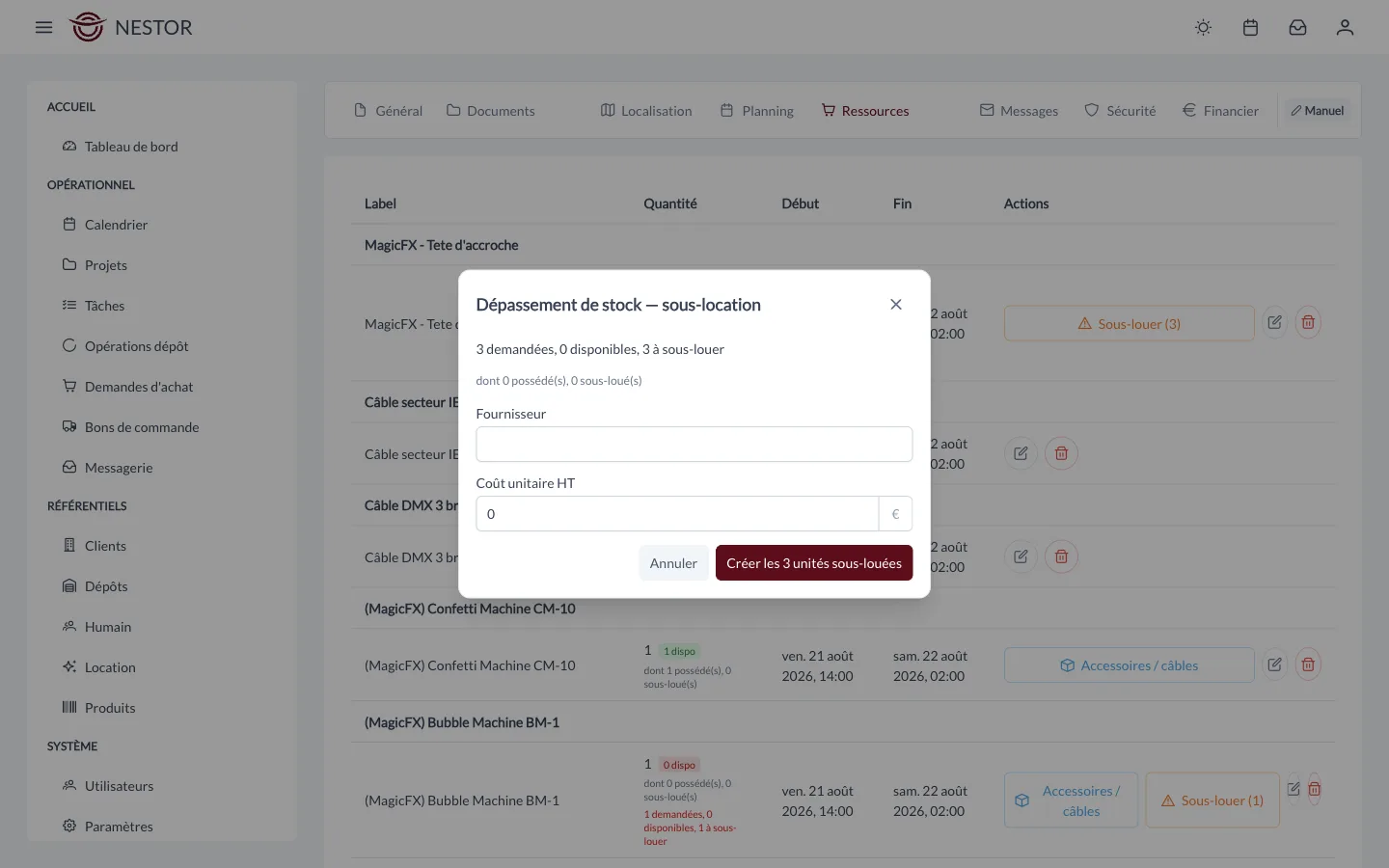This screenshot has height=868, width=1389.
Task: Delete the Confetti Machine CM-10 row
Action: click(x=1308, y=665)
